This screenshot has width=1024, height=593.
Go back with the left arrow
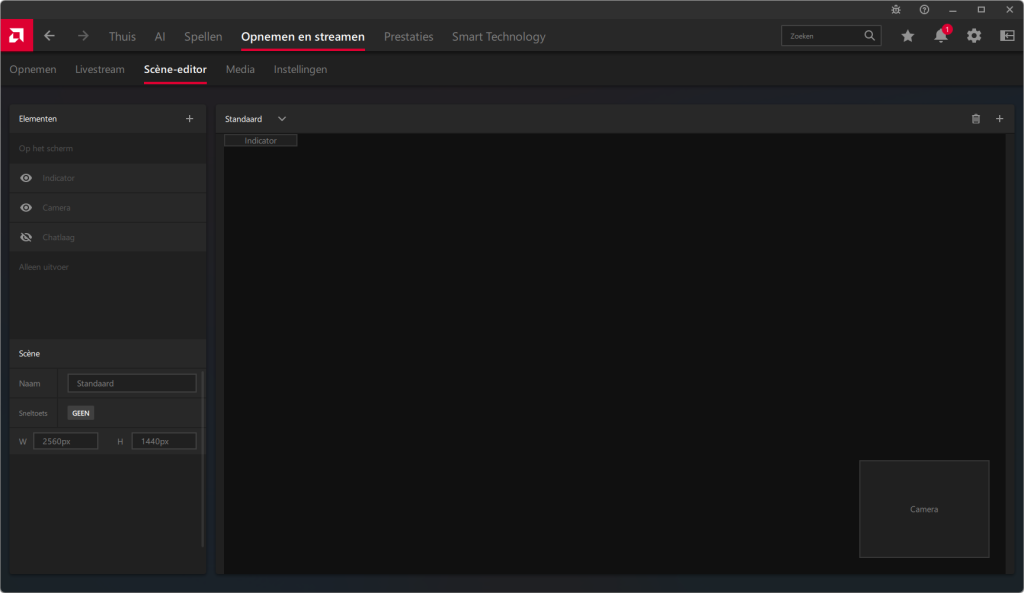pos(50,36)
